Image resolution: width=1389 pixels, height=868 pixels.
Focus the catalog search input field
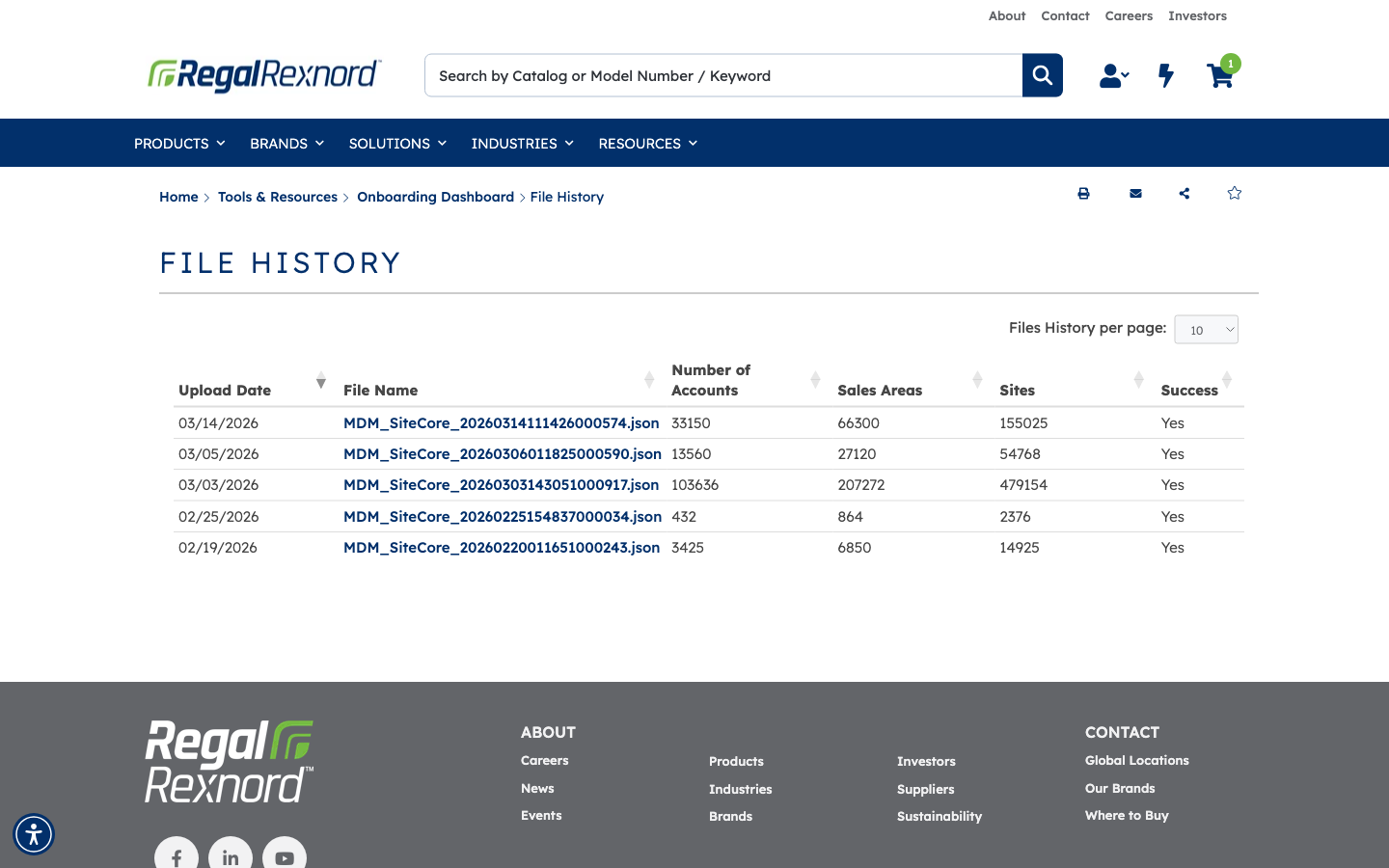coord(723,75)
